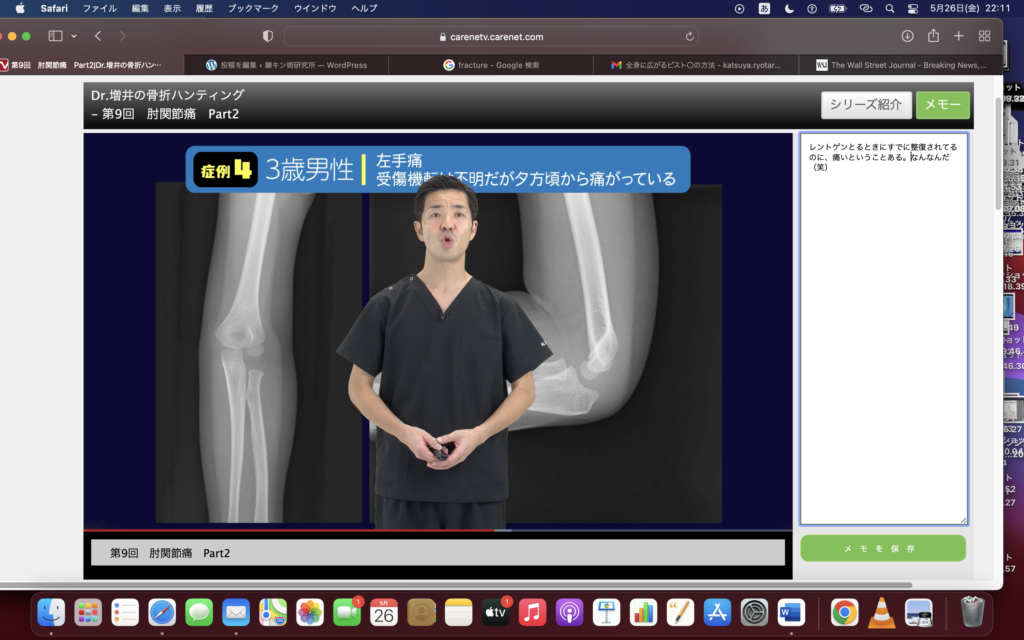The width and height of the screenshot is (1024, 640).
Task: Click the privacy shield icon in toolbar
Action: point(267,36)
